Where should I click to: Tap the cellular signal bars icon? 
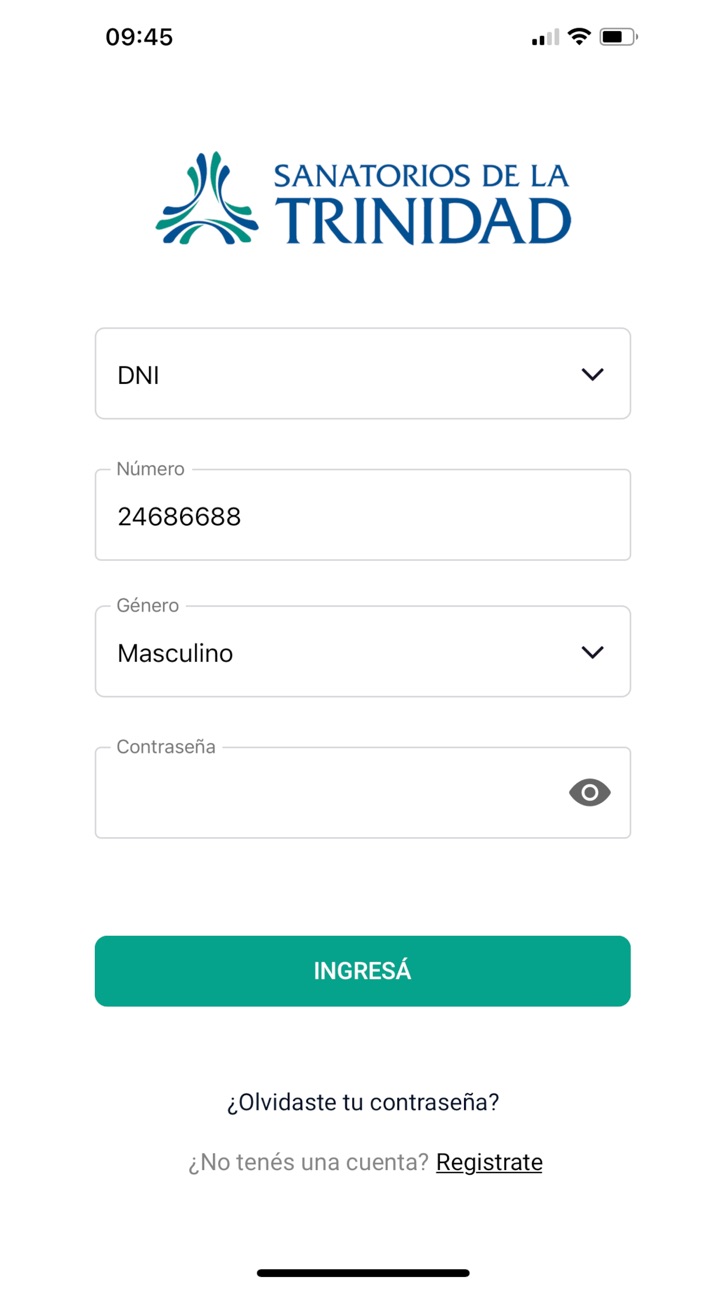[545, 37]
